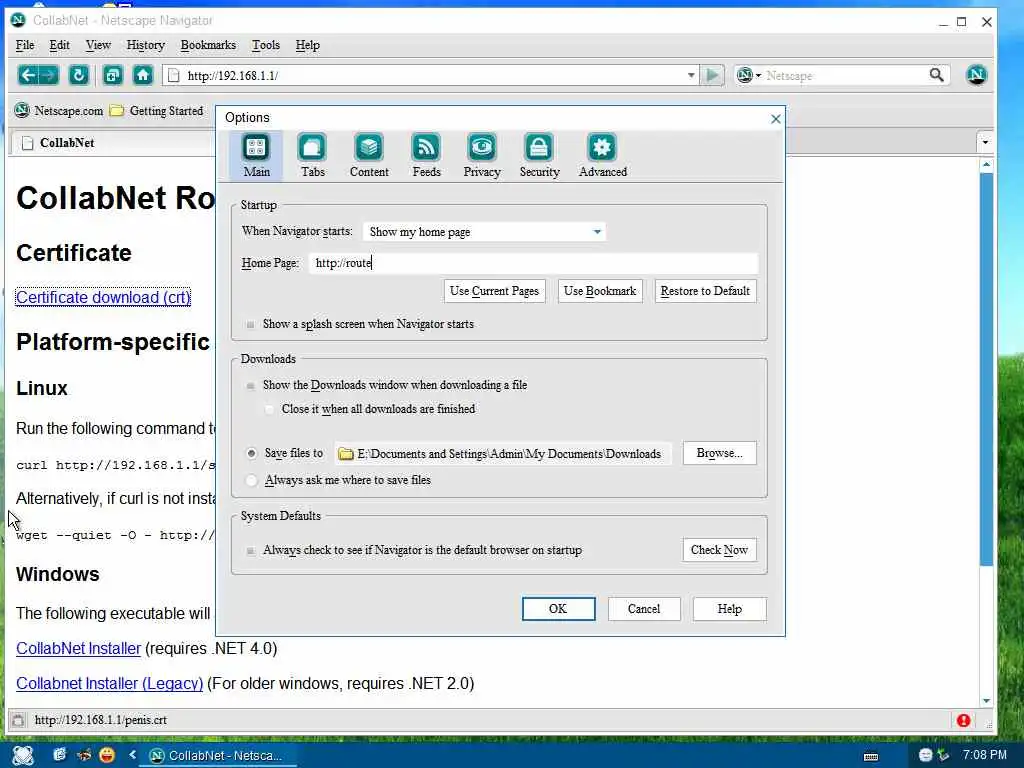The height and width of the screenshot is (768, 1024).
Task: Open the Edit menu
Action: click(x=59, y=45)
